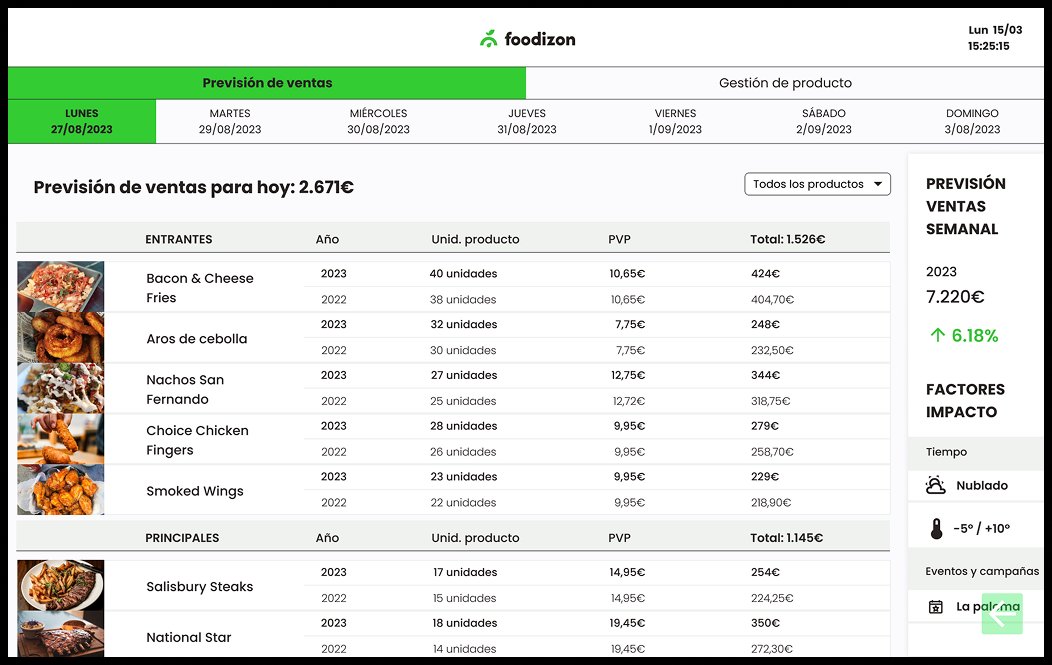Click the Previsión de ventas para hoy heading
This screenshot has width=1052, height=665.
click(193, 187)
